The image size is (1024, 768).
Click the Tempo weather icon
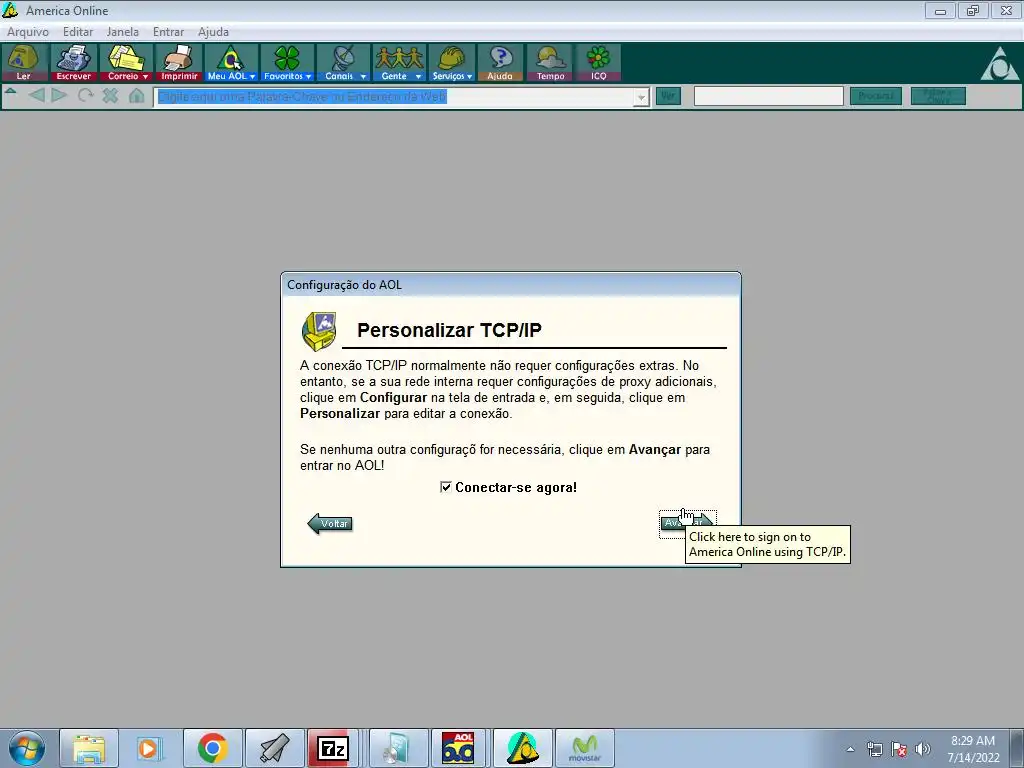point(551,62)
